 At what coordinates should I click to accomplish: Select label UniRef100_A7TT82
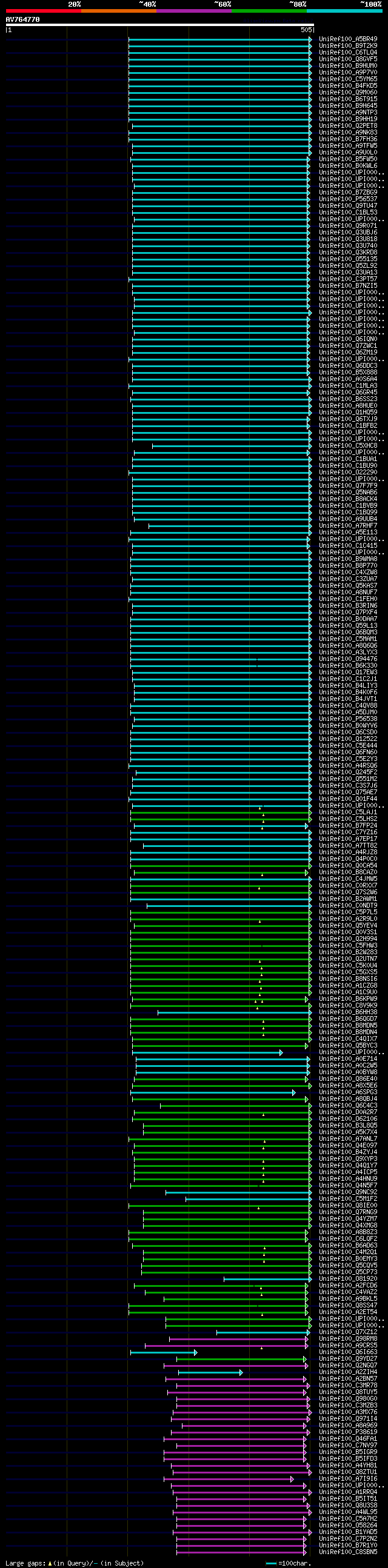pyautogui.click(x=348, y=845)
